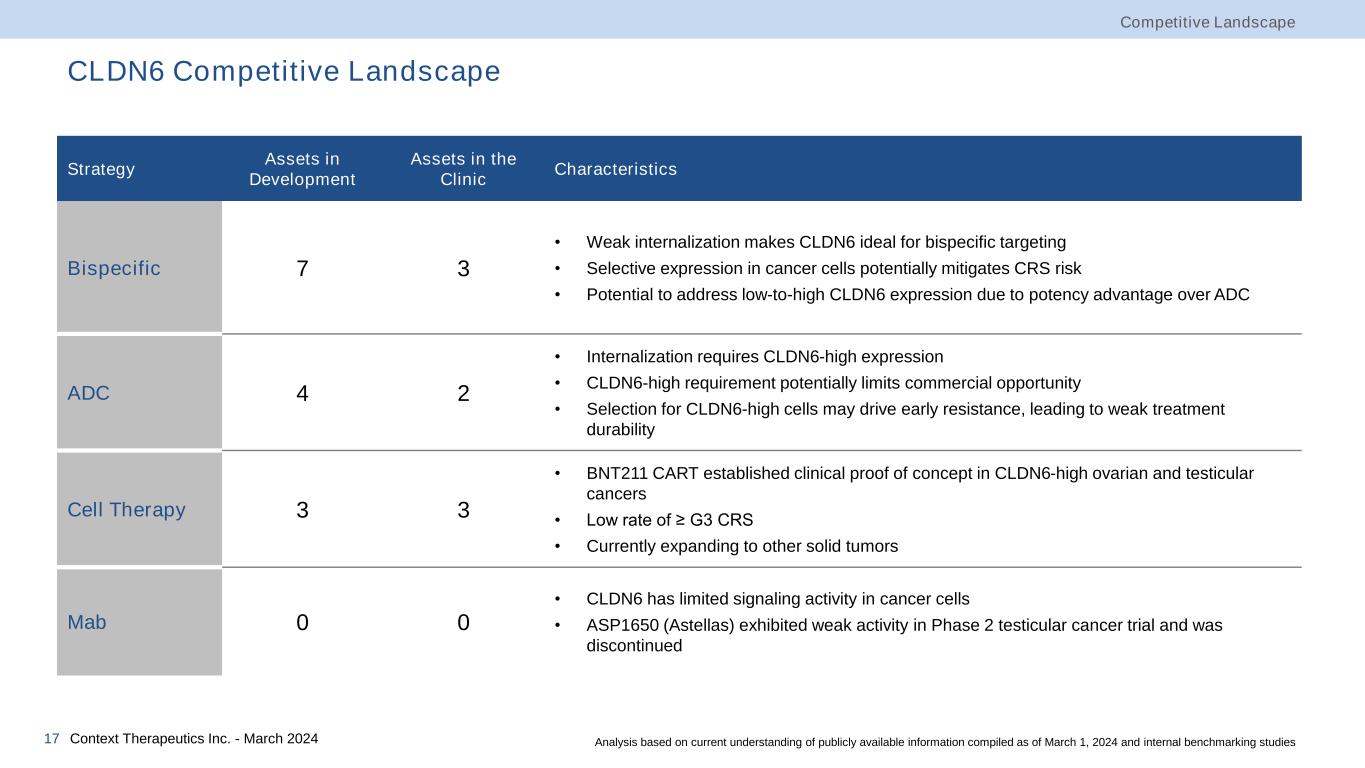Image resolution: width=1365 pixels, height=768 pixels.
Task: Select the number 2 for ADC clinic assets
Action: [463, 394]
